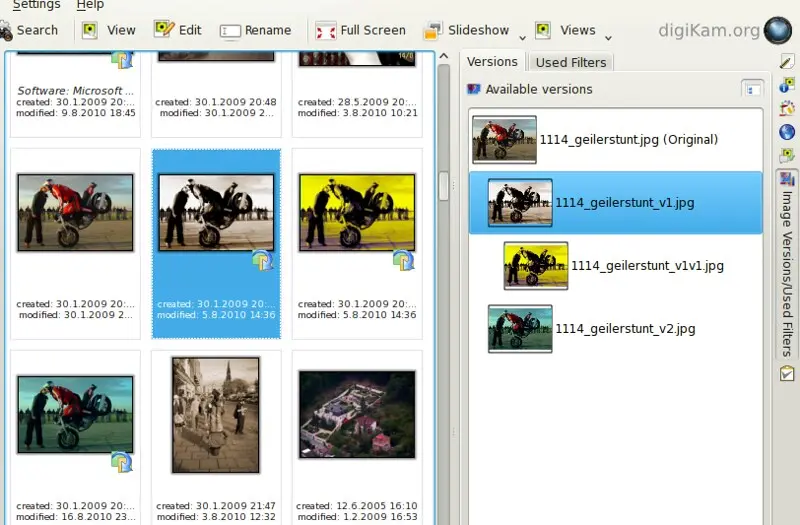Click version badge on black-and-white thumbnail
Viewport: 800px width, 525px height.
tap(263, 260)
